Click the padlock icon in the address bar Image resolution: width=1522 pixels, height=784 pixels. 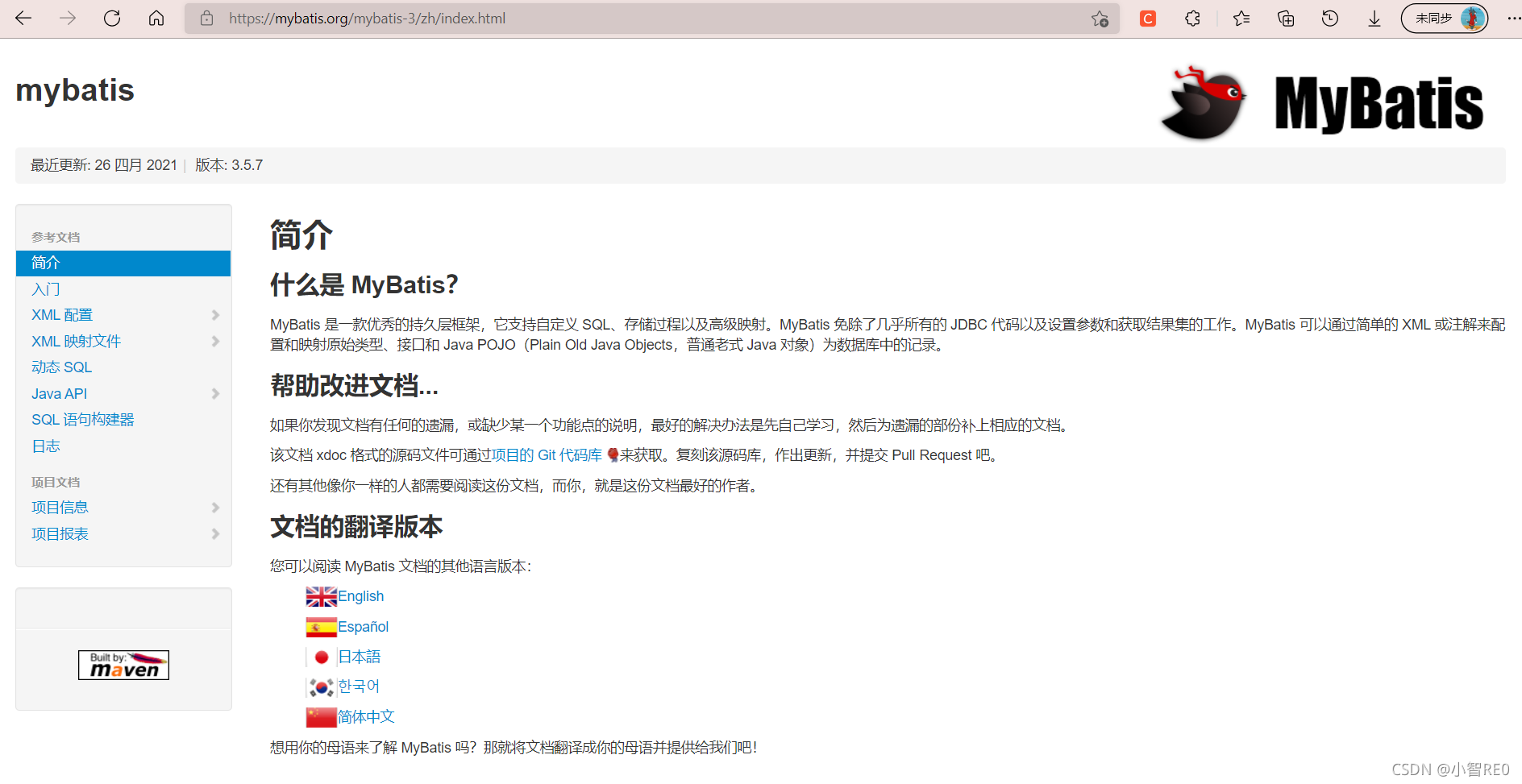206,18
